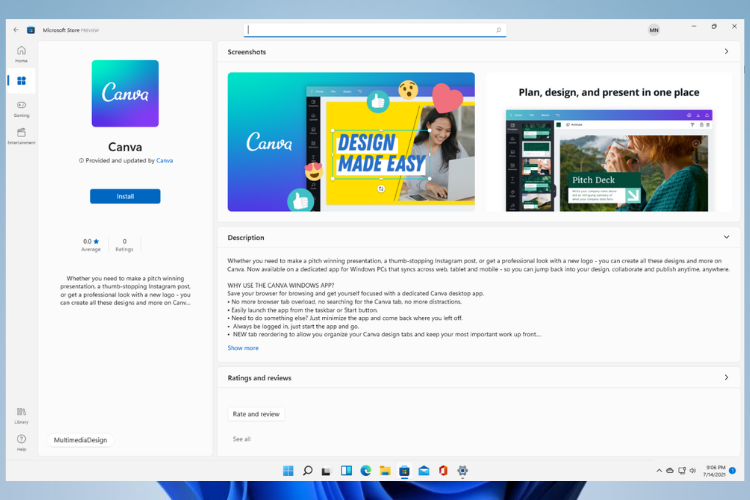Click the OneDrive cloud icon in tray

[x=670, y=471]
